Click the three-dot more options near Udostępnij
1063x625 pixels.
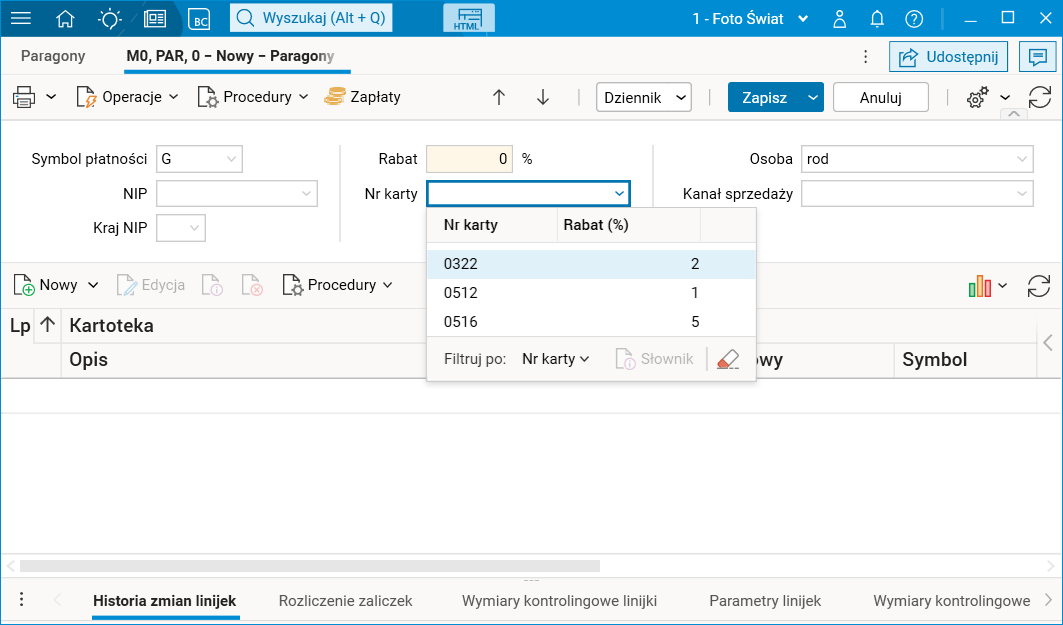pyautogui.click(x=866, y=57)
